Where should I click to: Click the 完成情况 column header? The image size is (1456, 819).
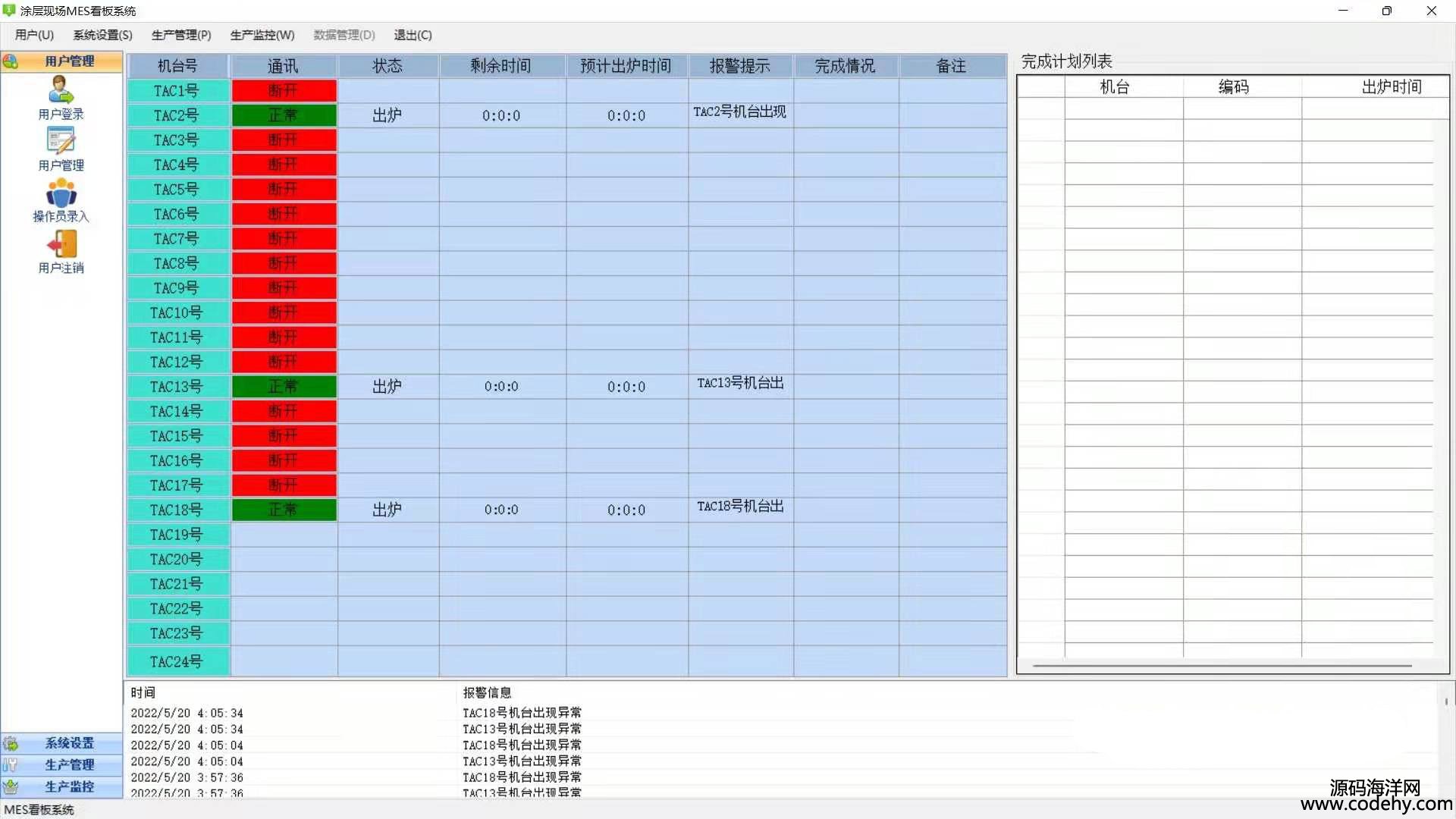(846, 66)
